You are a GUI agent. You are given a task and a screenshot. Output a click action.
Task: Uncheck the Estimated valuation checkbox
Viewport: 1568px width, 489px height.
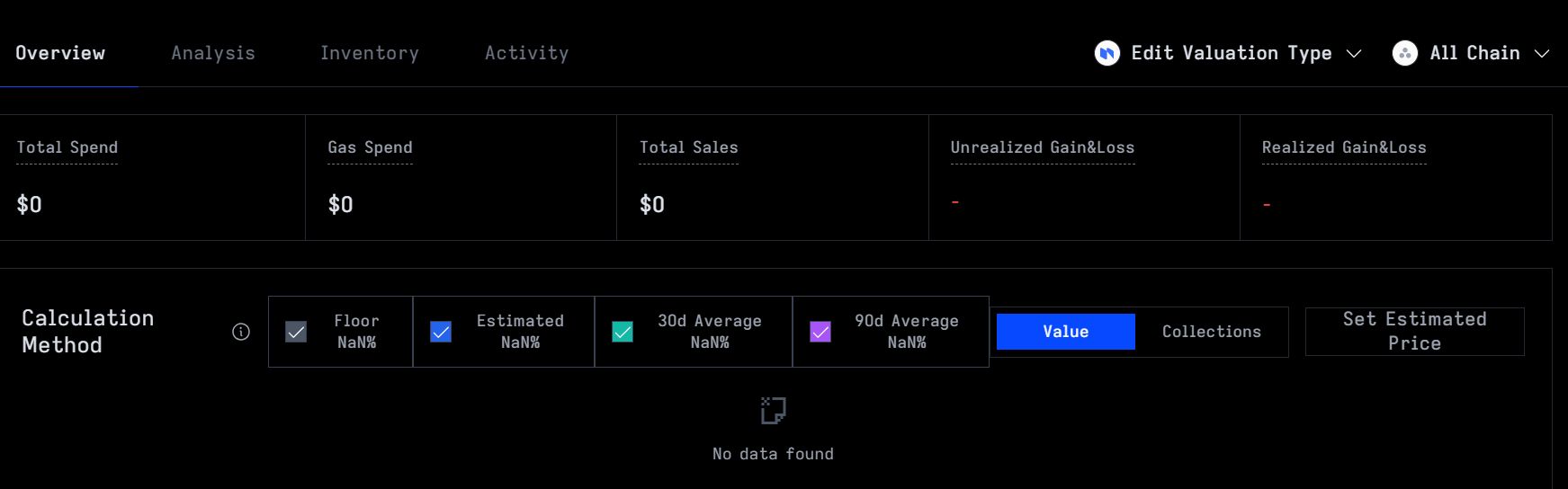(x=441, y=332)
